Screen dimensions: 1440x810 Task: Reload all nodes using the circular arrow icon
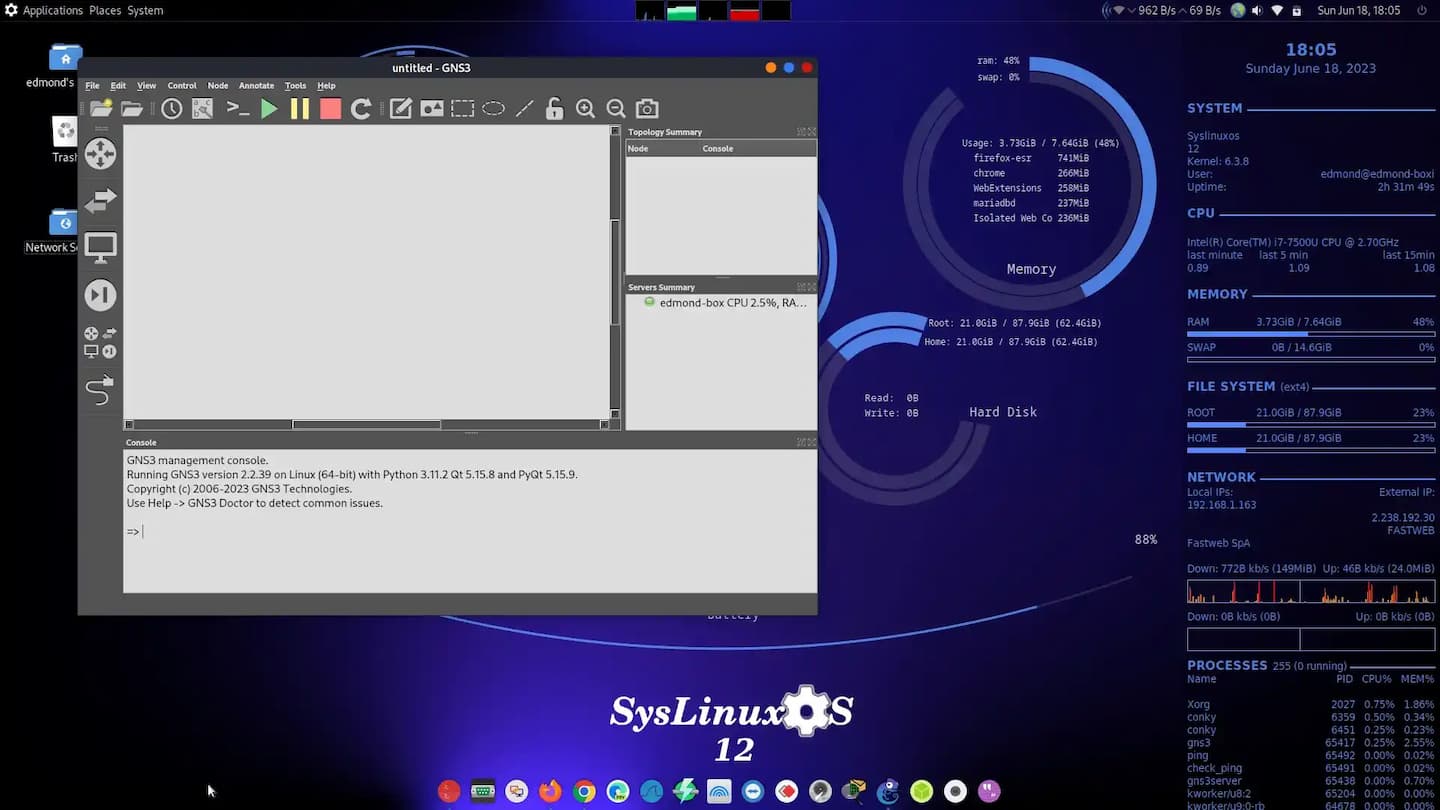[361, 109]
